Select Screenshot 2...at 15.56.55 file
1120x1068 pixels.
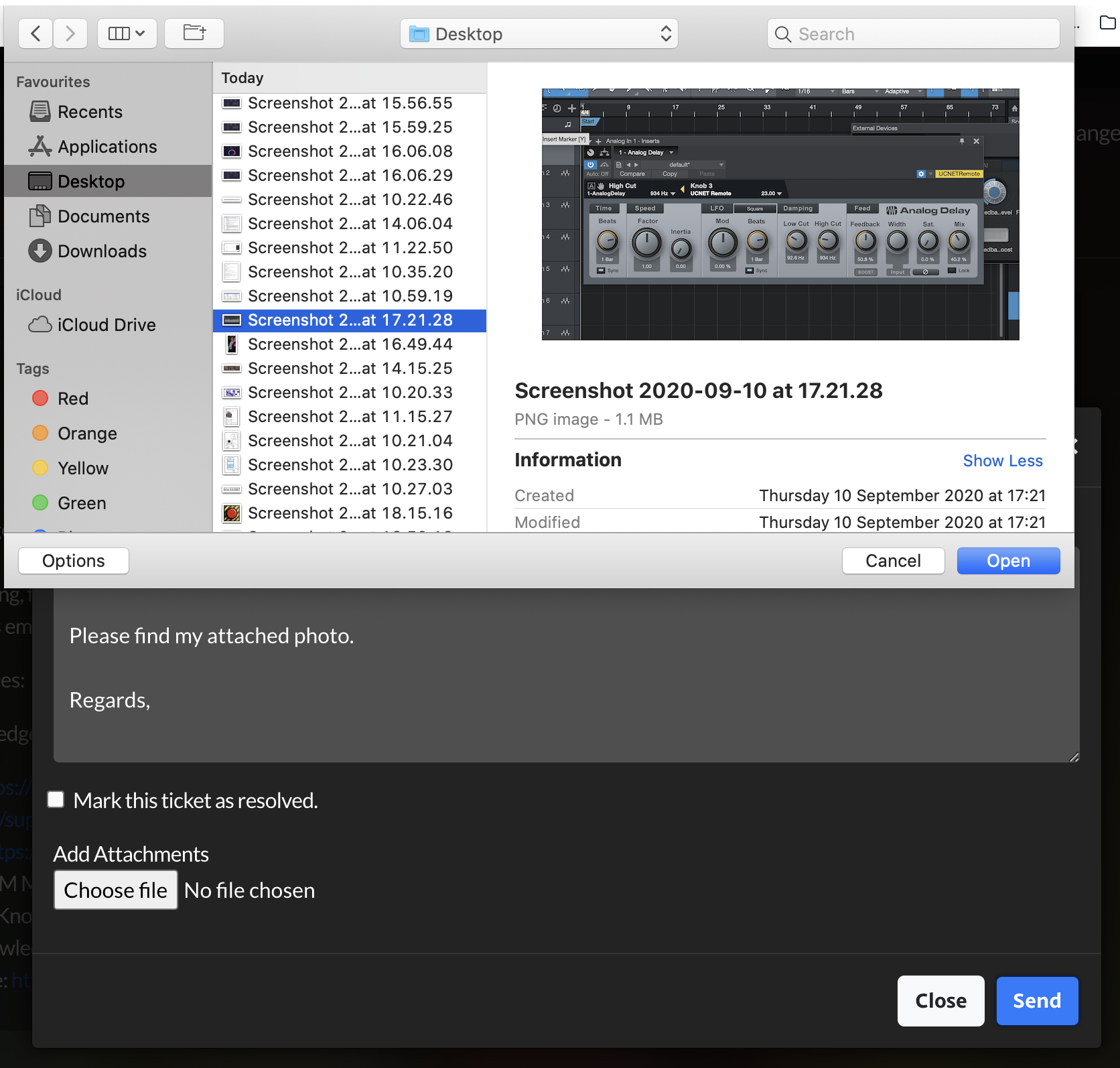pyautogui.click(x=350, y=103)
